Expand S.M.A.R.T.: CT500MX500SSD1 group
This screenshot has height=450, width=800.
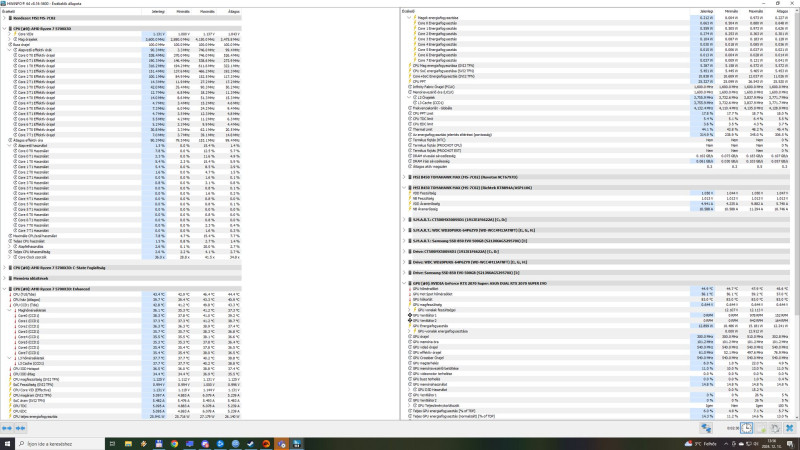[404, 219]
